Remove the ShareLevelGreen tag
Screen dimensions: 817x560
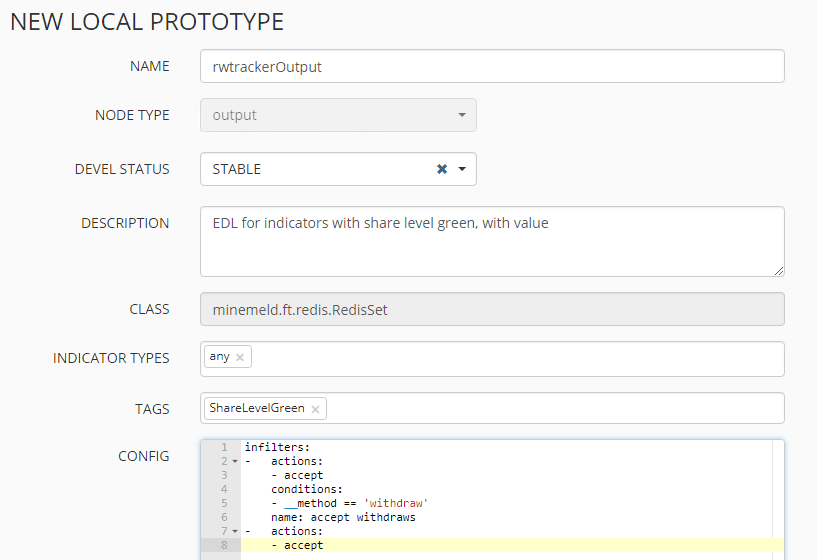316,409
